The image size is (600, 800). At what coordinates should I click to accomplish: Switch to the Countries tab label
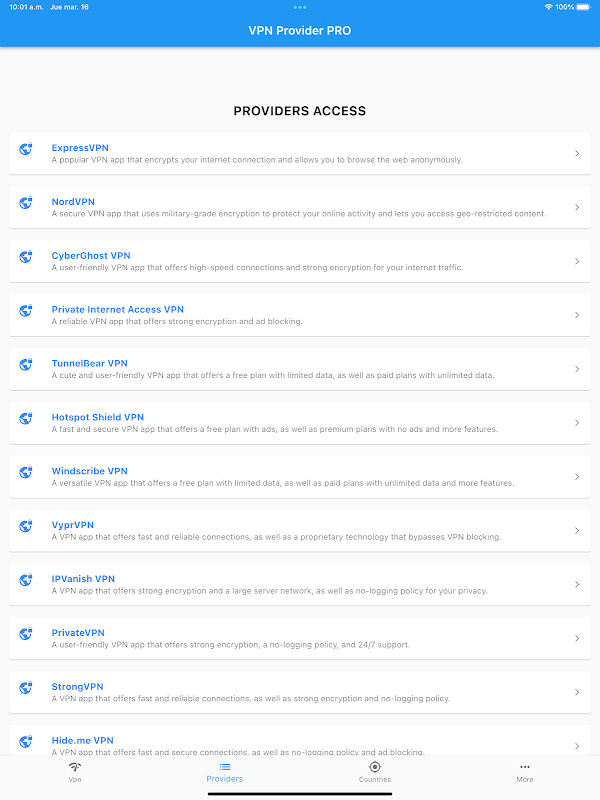[375, 780]
